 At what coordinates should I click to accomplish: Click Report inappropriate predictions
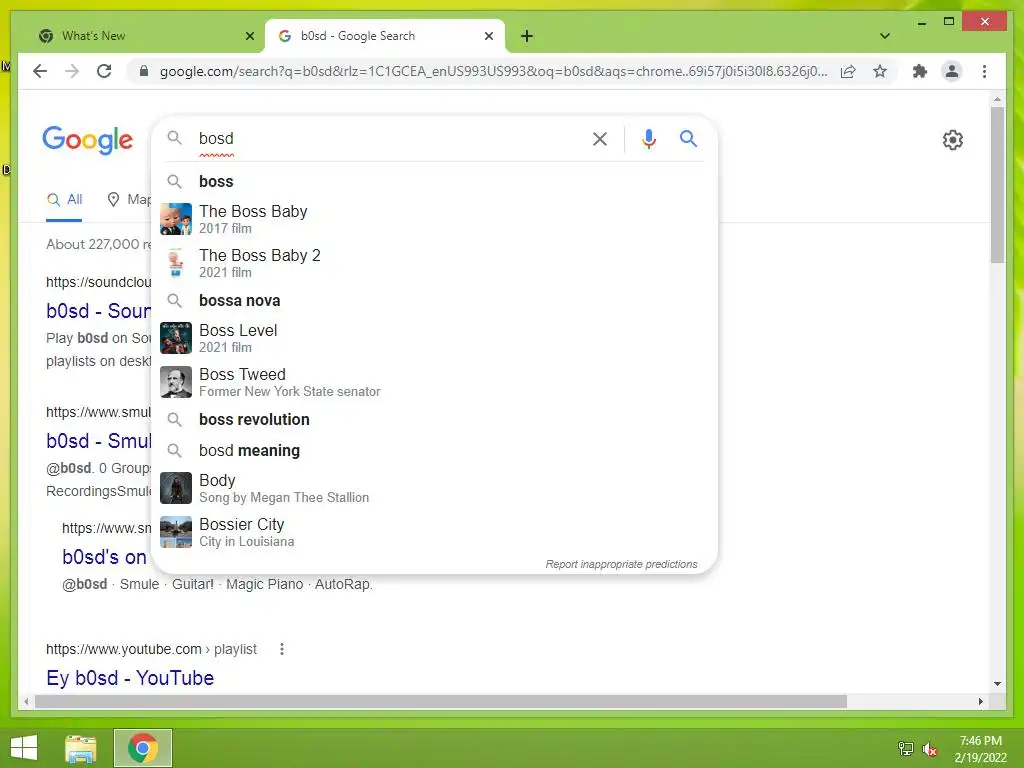point(621,564)
